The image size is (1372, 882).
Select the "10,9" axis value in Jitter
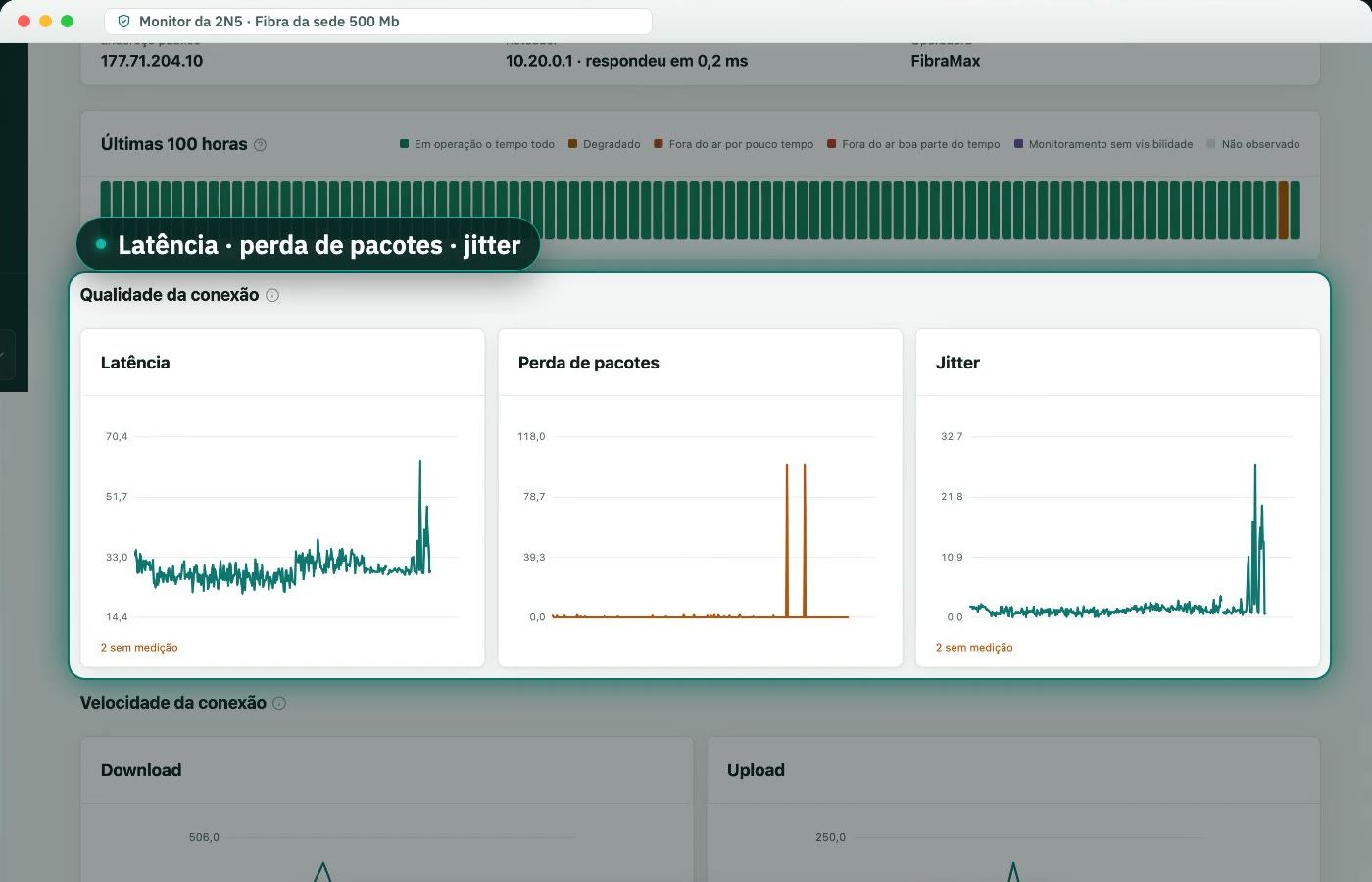click(x=952, y=557)
